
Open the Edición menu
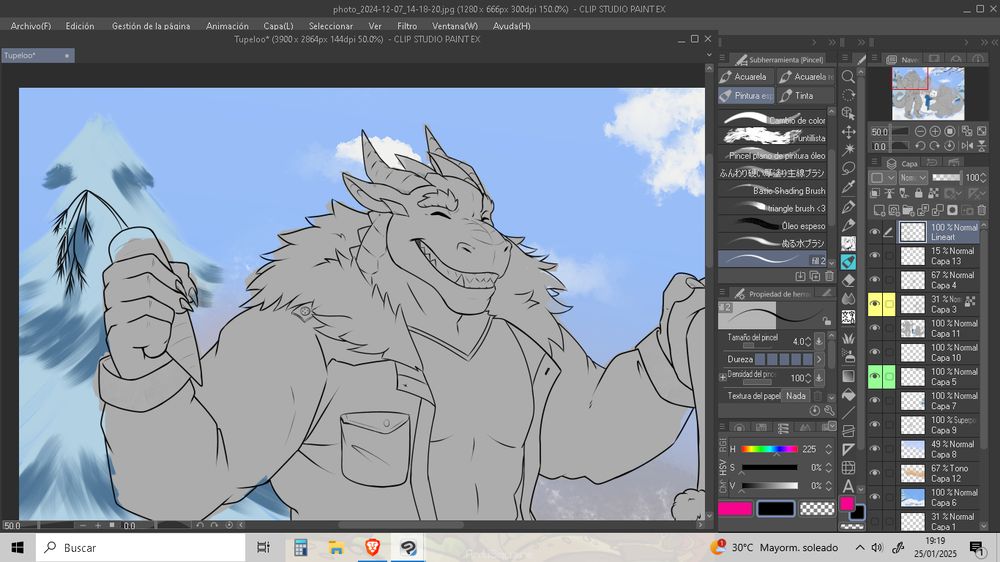pos(80,26)
